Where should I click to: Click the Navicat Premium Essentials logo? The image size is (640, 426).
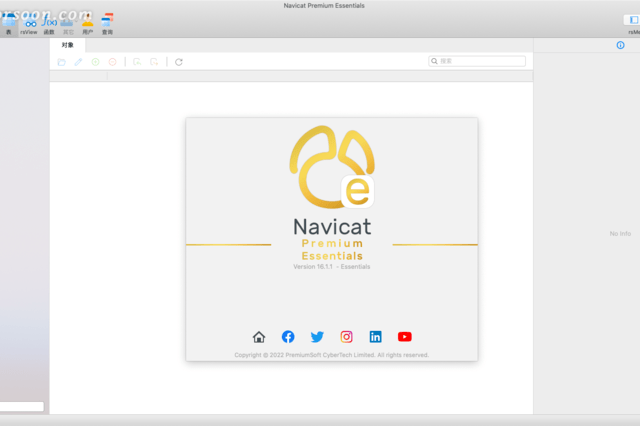[x=332, y=167]
